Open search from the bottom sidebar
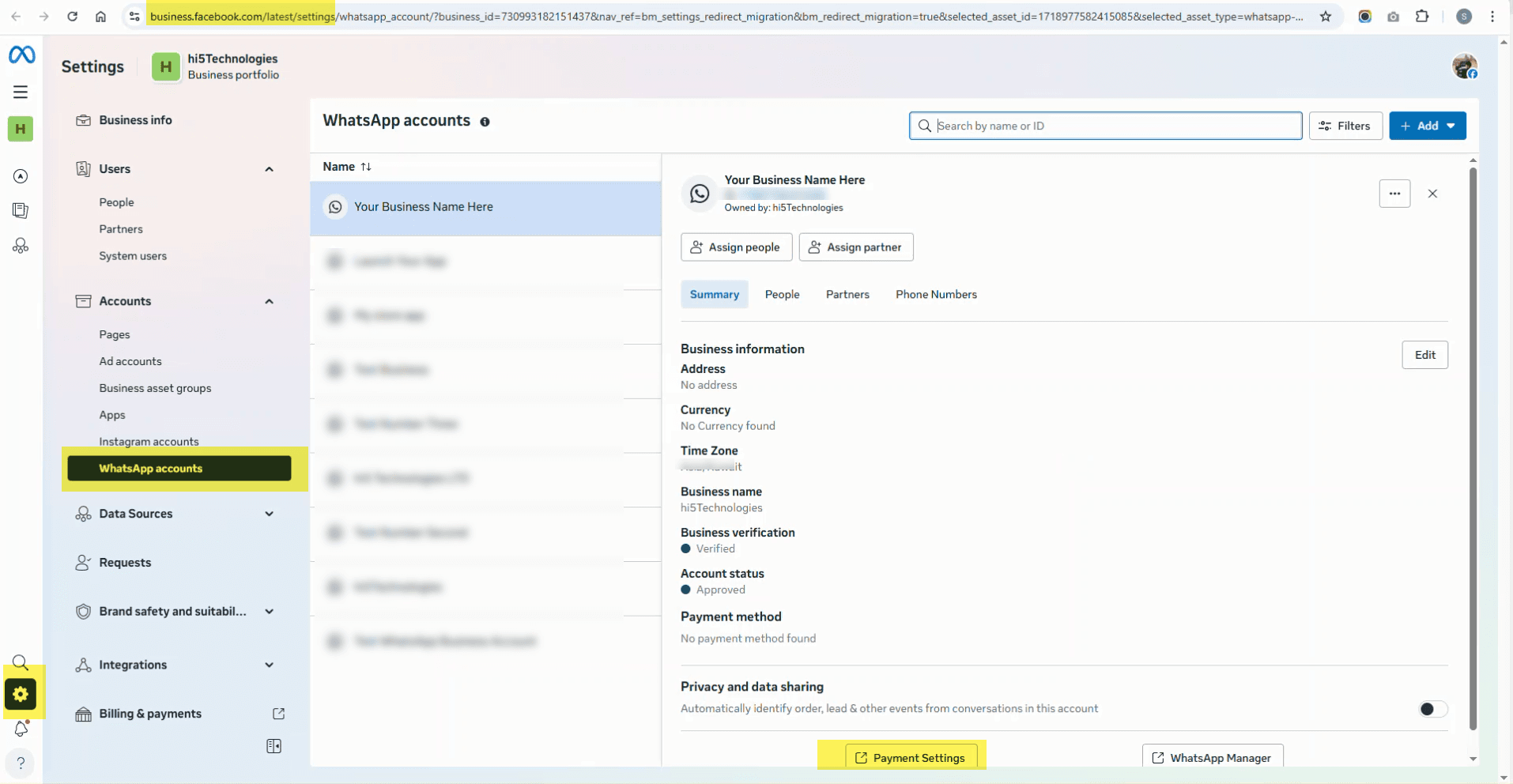 [x=20, y=662]
